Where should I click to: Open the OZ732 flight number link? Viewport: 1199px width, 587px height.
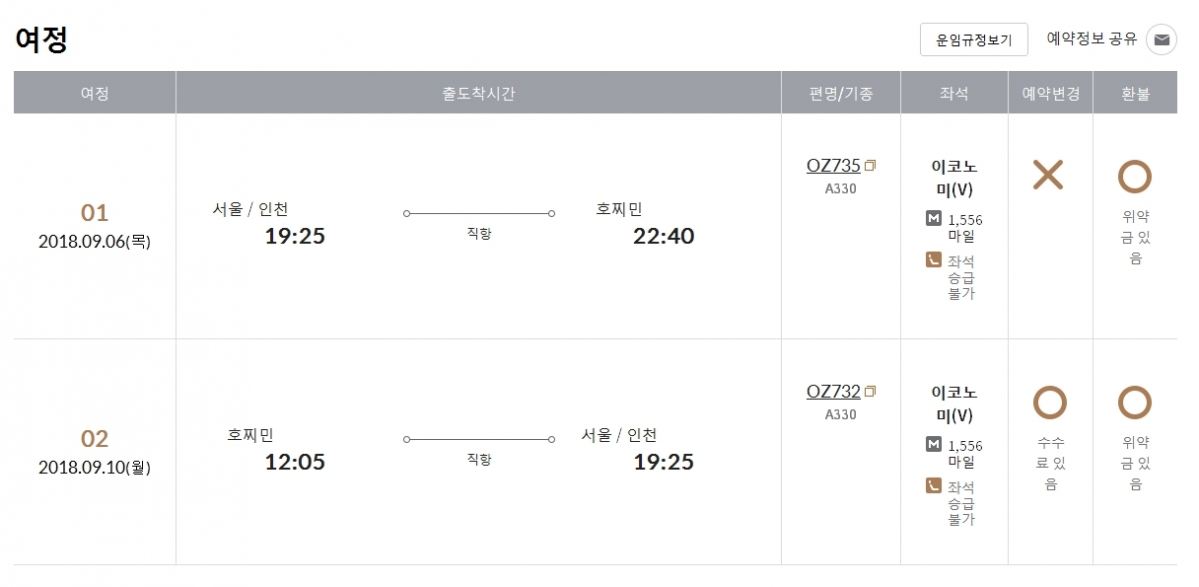pyautogui.click(x=833, y=391)
